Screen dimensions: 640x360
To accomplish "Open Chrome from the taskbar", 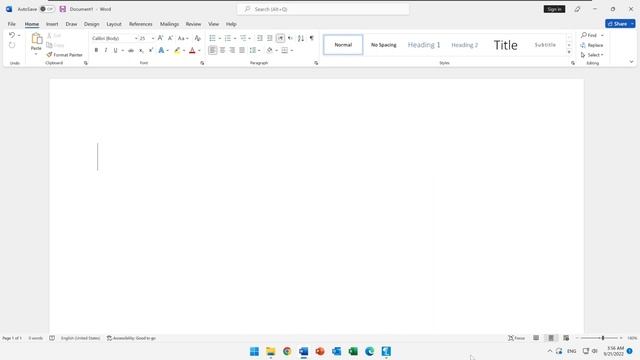I will (287, 351).
